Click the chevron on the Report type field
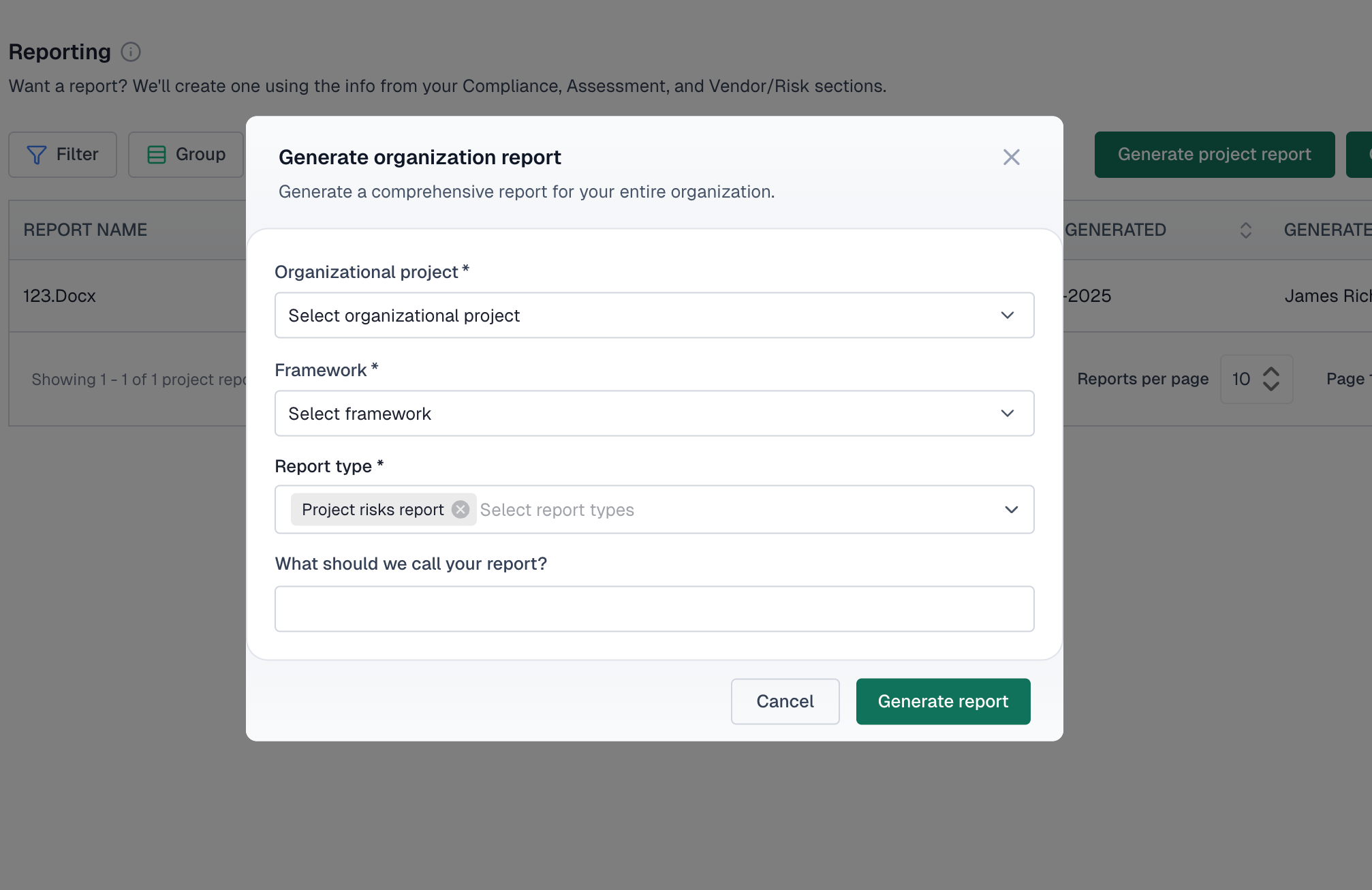The height and width of the screenshot is (890, 1372). (1011, 509)
